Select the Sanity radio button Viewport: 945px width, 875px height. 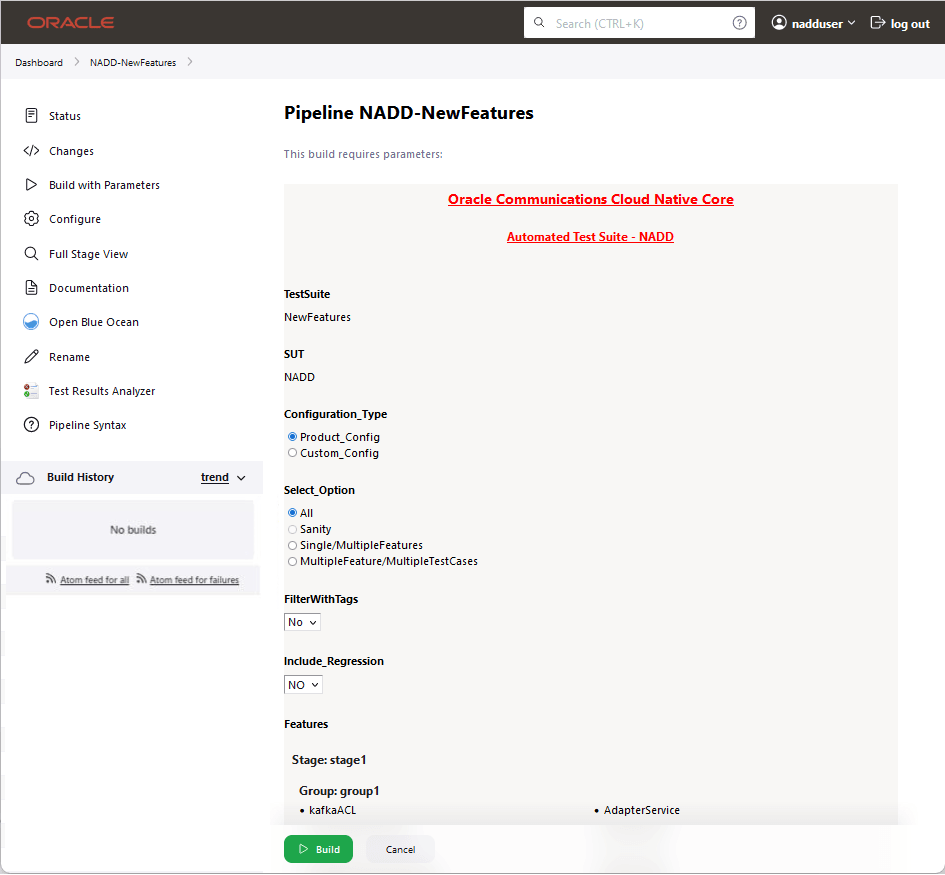[x=292, y=529]
